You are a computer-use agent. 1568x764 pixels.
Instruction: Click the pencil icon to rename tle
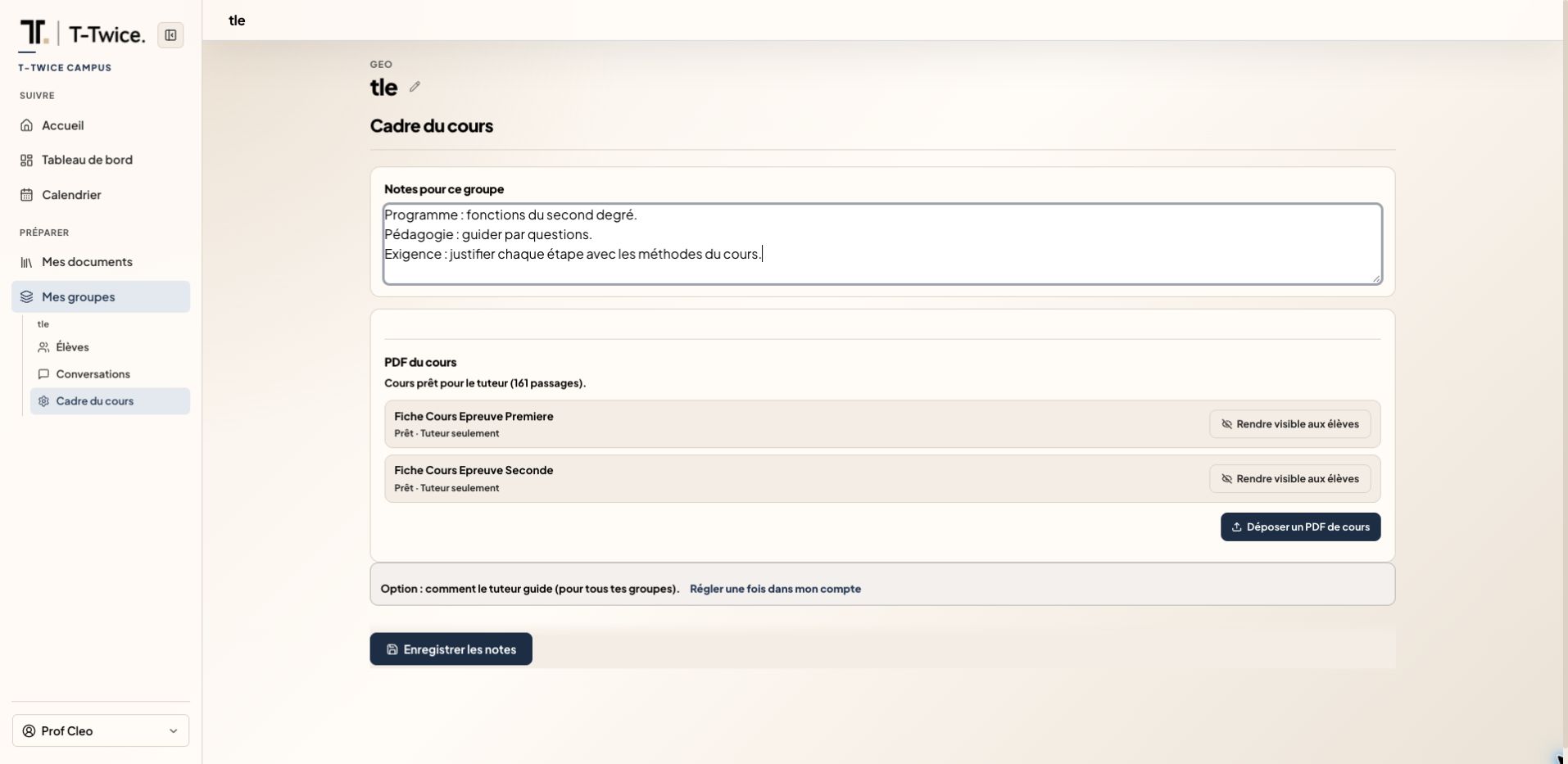415,87
